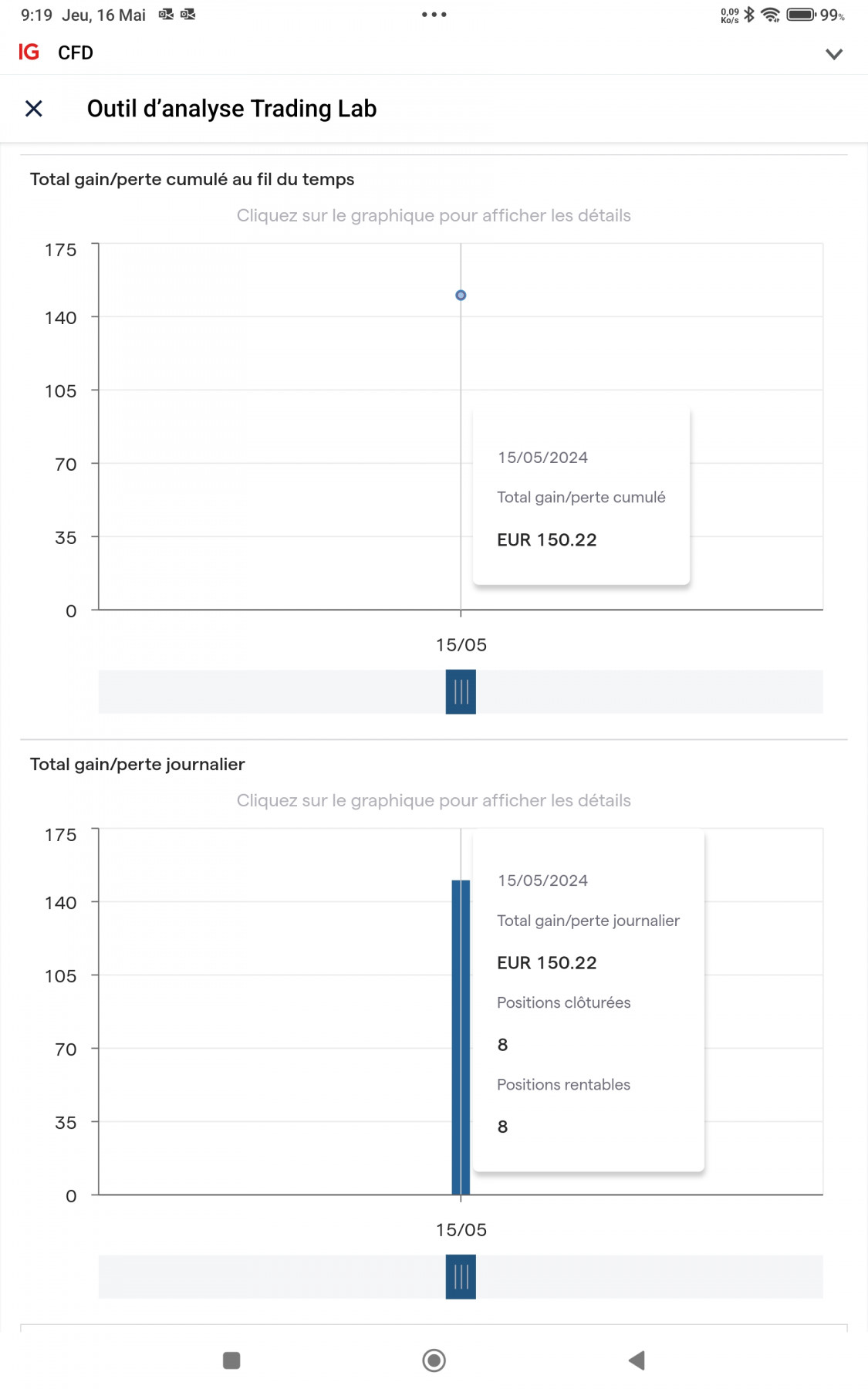
Task: Expand the CFD account chevron
Action: 834,54
